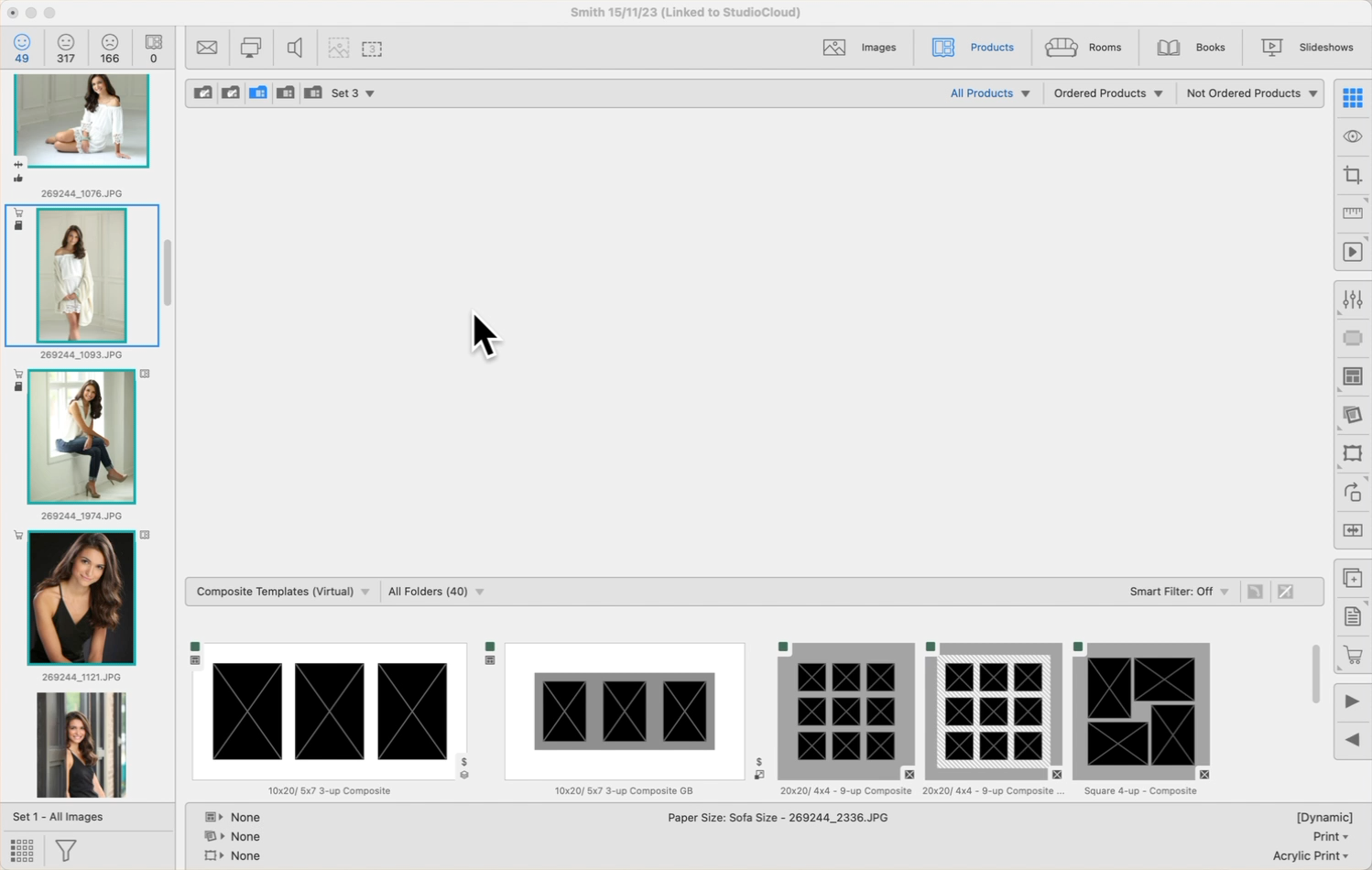Click the speaker sound icon in toolbar

(x=294, y=48)
